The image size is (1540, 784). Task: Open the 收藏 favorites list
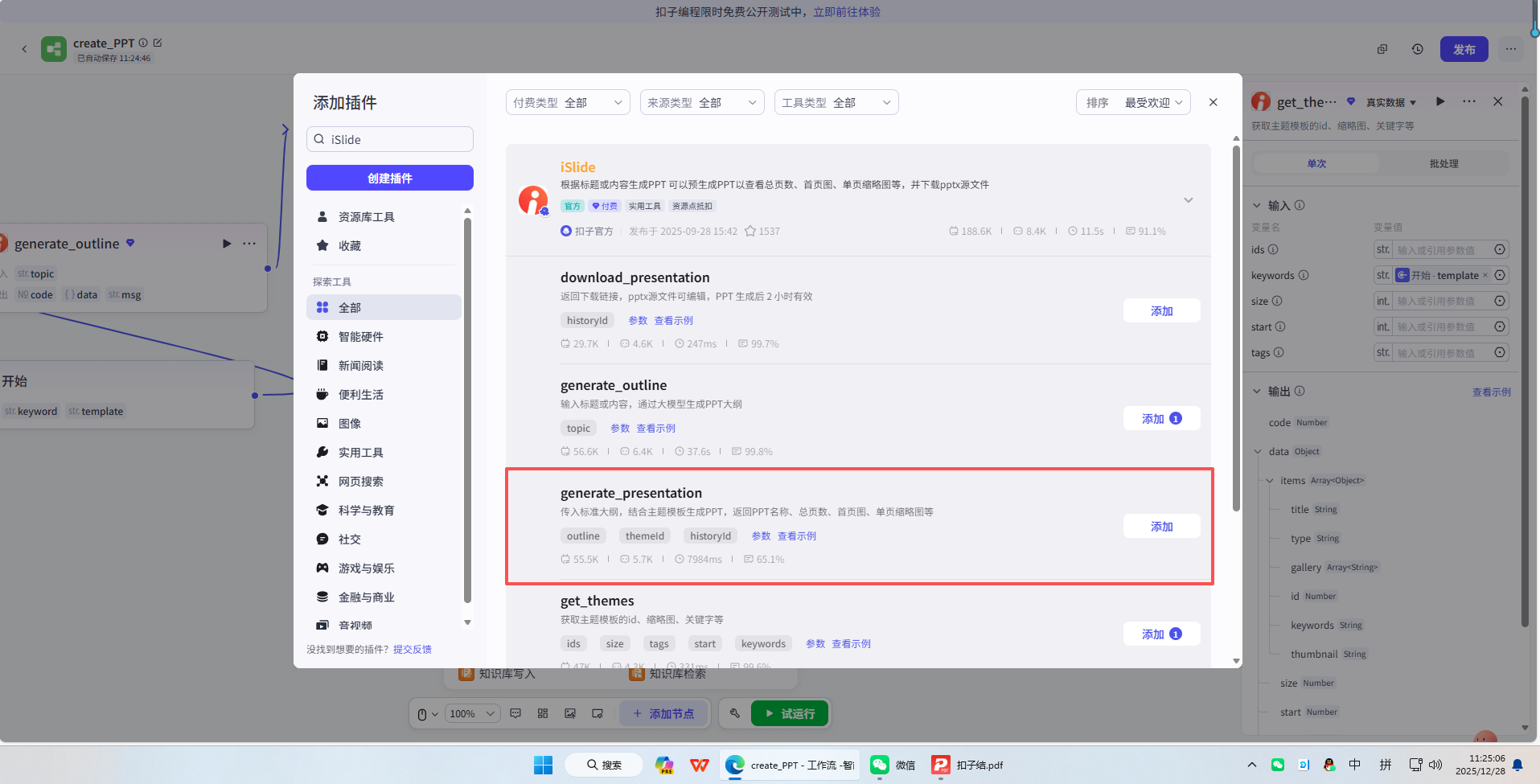pos(384,245)
